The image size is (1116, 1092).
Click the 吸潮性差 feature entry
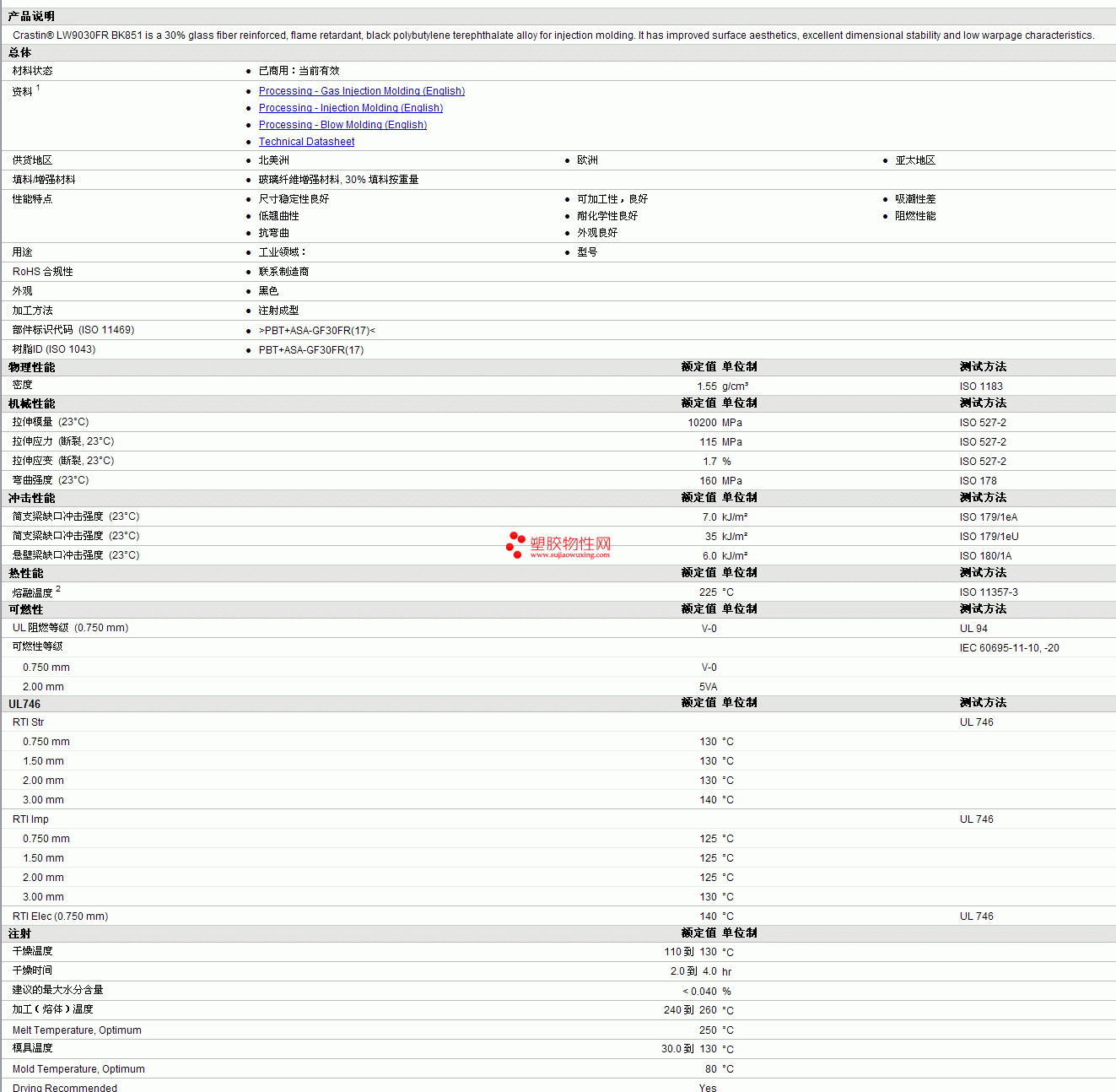915,199
